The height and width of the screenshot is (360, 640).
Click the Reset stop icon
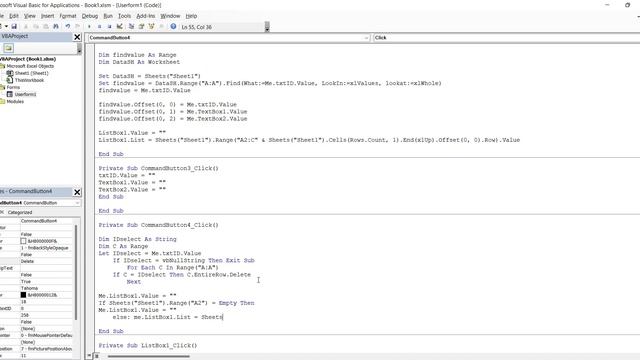point(109,27)
